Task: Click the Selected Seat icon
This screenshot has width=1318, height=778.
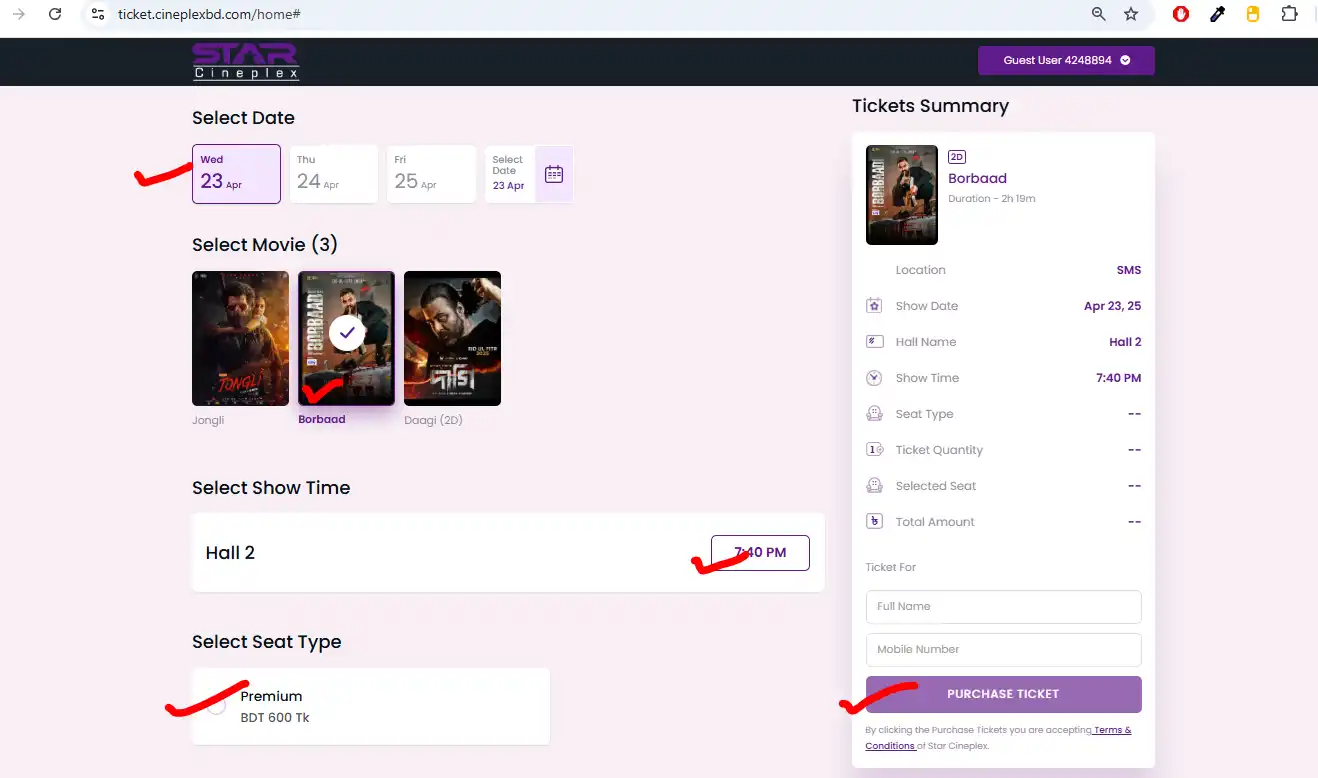Action: [x=874, y=486]
